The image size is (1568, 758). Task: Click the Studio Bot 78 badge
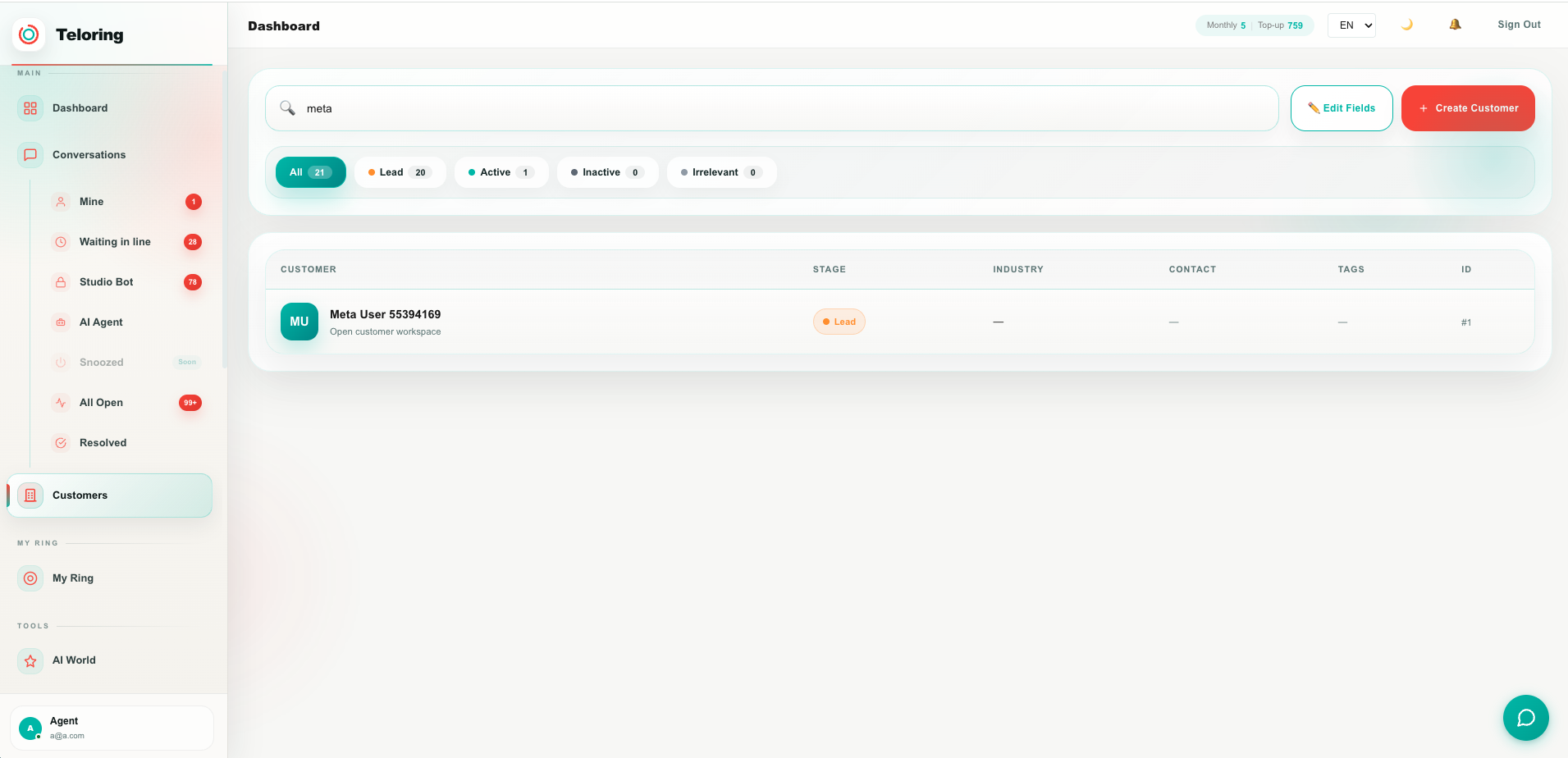pos(193,282)
